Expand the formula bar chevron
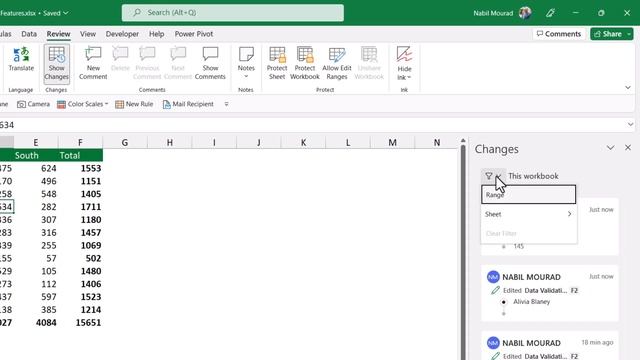 pyautogui.click(x=630, y=124)
